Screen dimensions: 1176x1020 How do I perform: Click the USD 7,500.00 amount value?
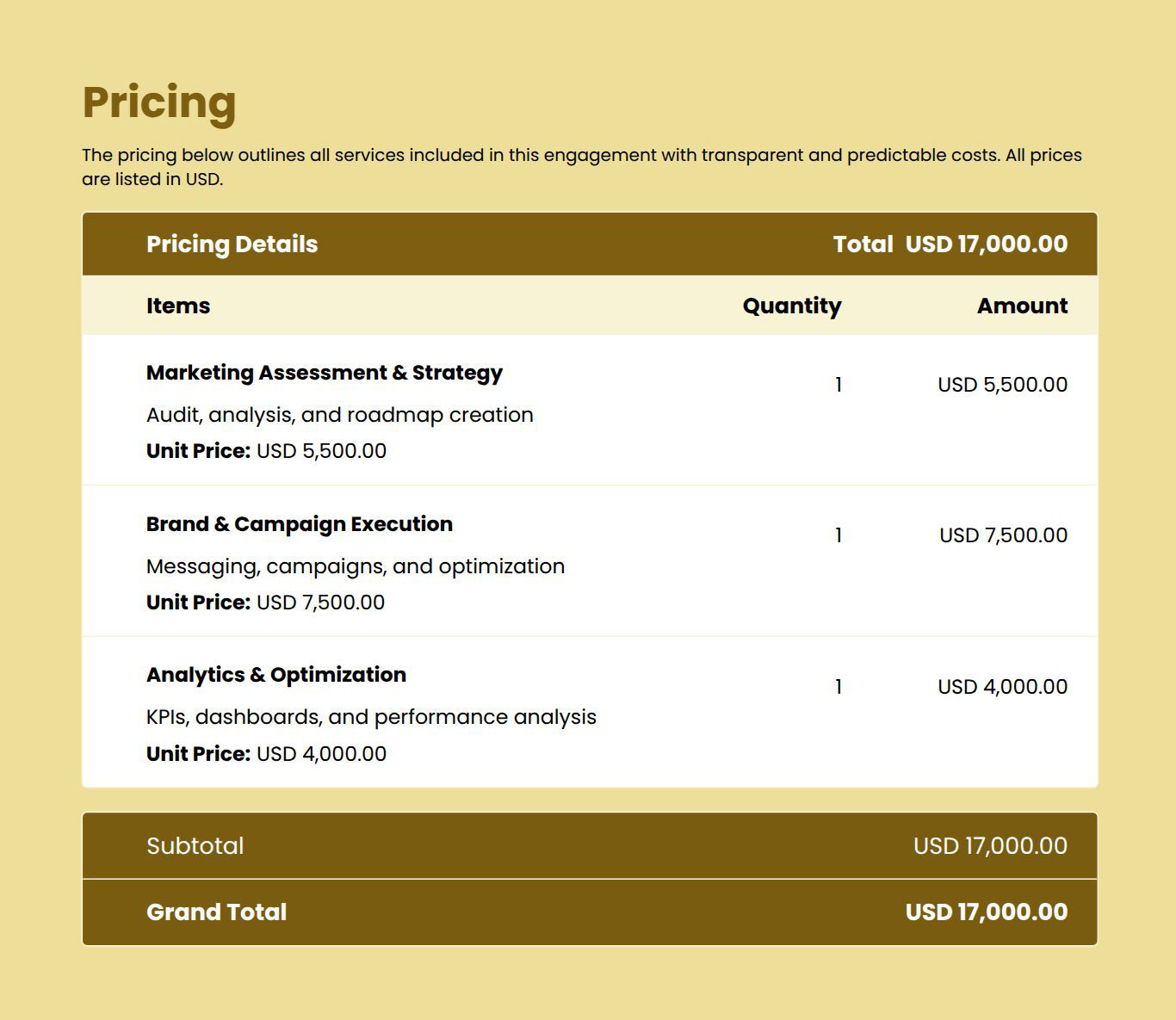tap(1002, 535)
